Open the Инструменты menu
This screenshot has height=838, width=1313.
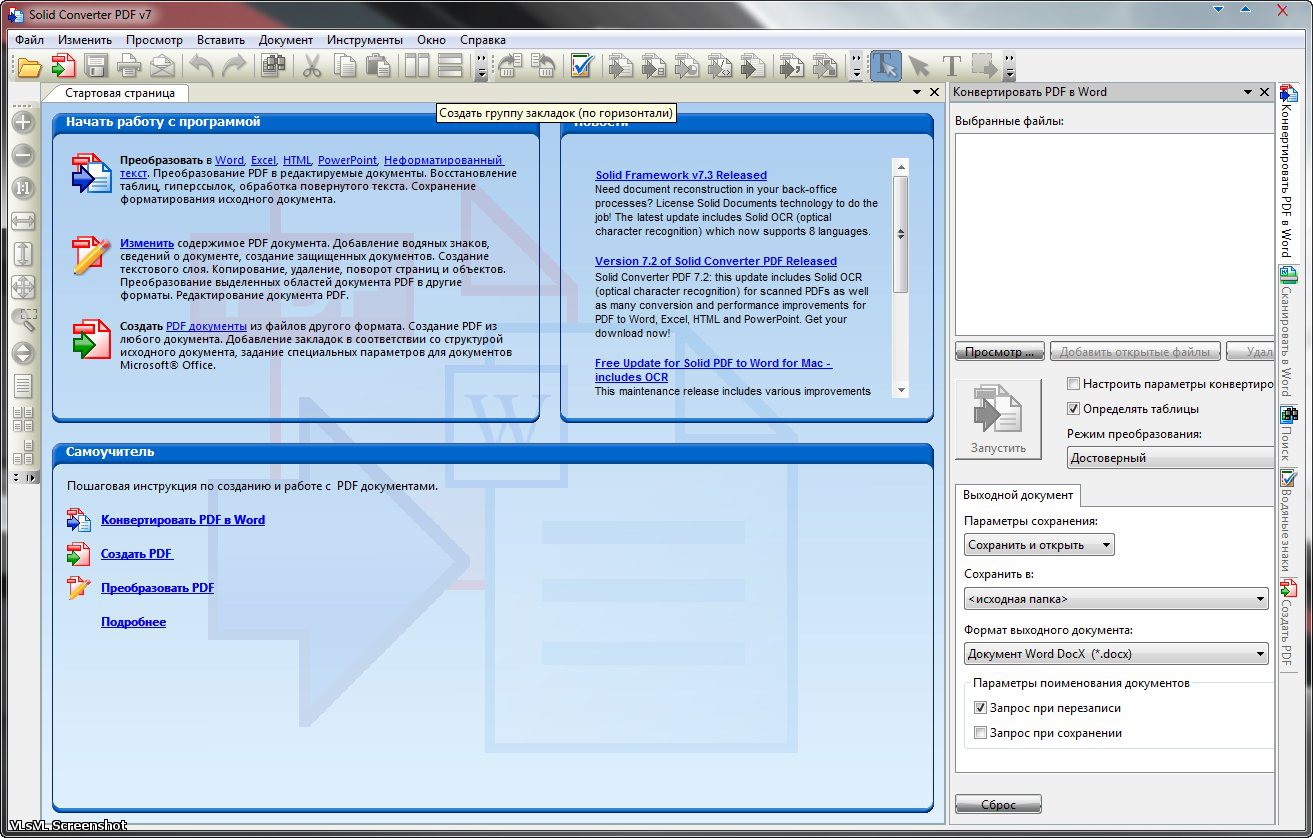[x=364, y=40]
